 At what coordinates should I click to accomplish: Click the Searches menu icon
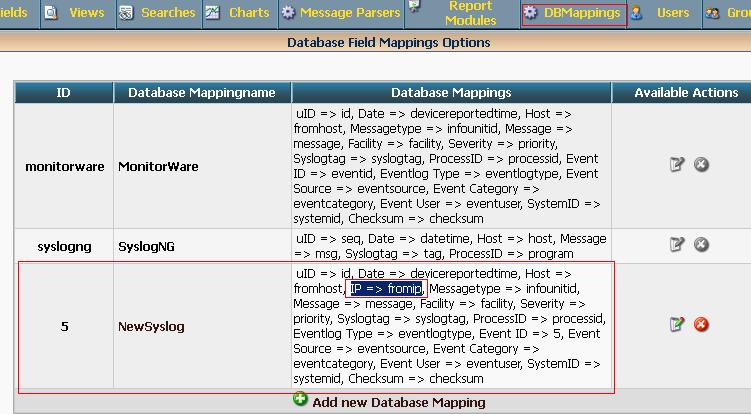[126, 12]
